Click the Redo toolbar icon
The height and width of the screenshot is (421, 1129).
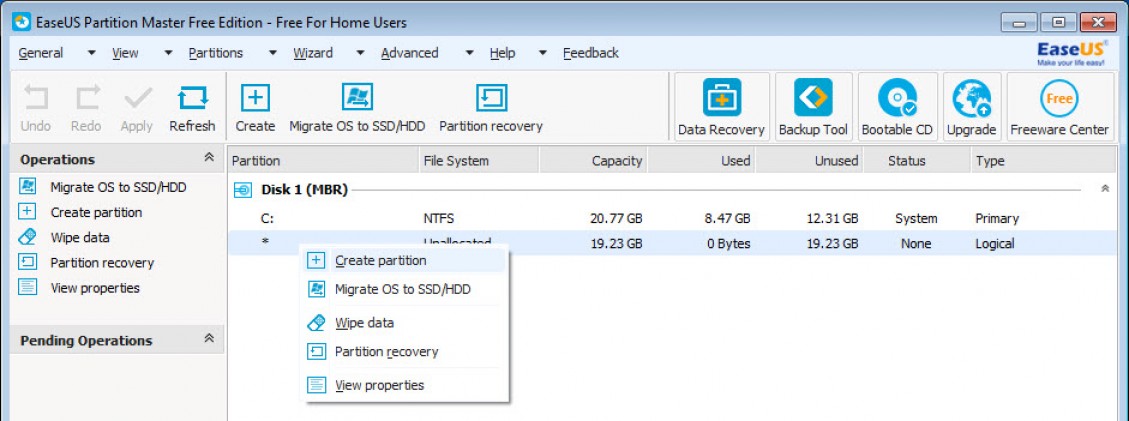87,98
